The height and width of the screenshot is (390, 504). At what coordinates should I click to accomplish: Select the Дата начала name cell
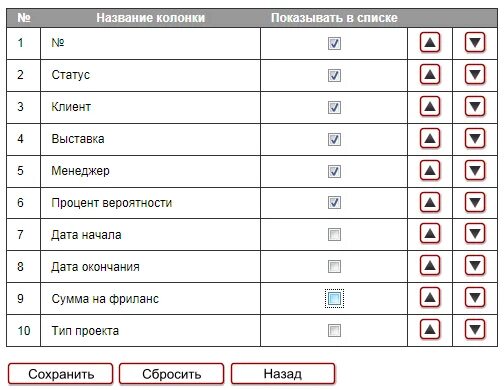pos(150,235)
